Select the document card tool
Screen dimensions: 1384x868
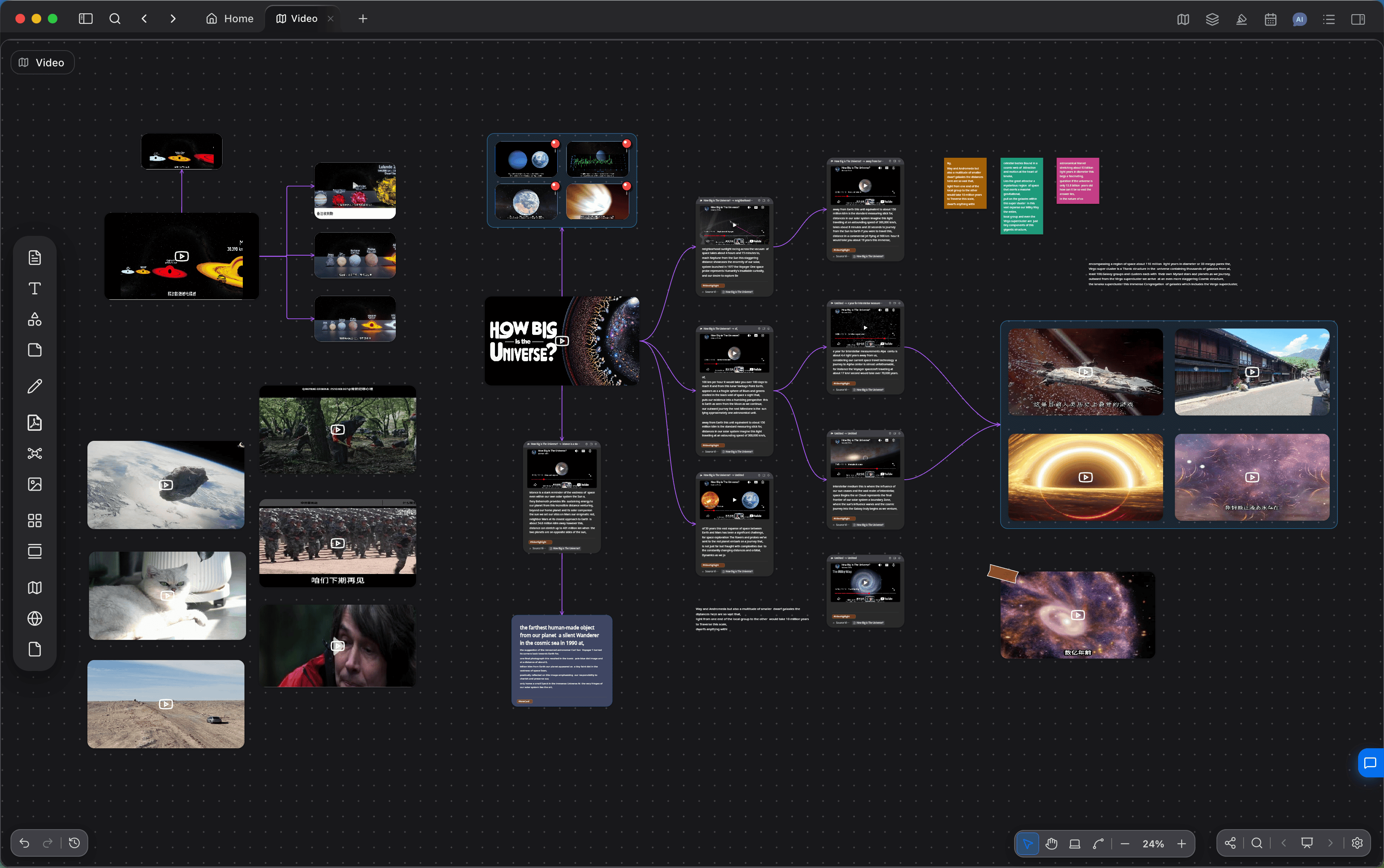(x=34, y=257)
